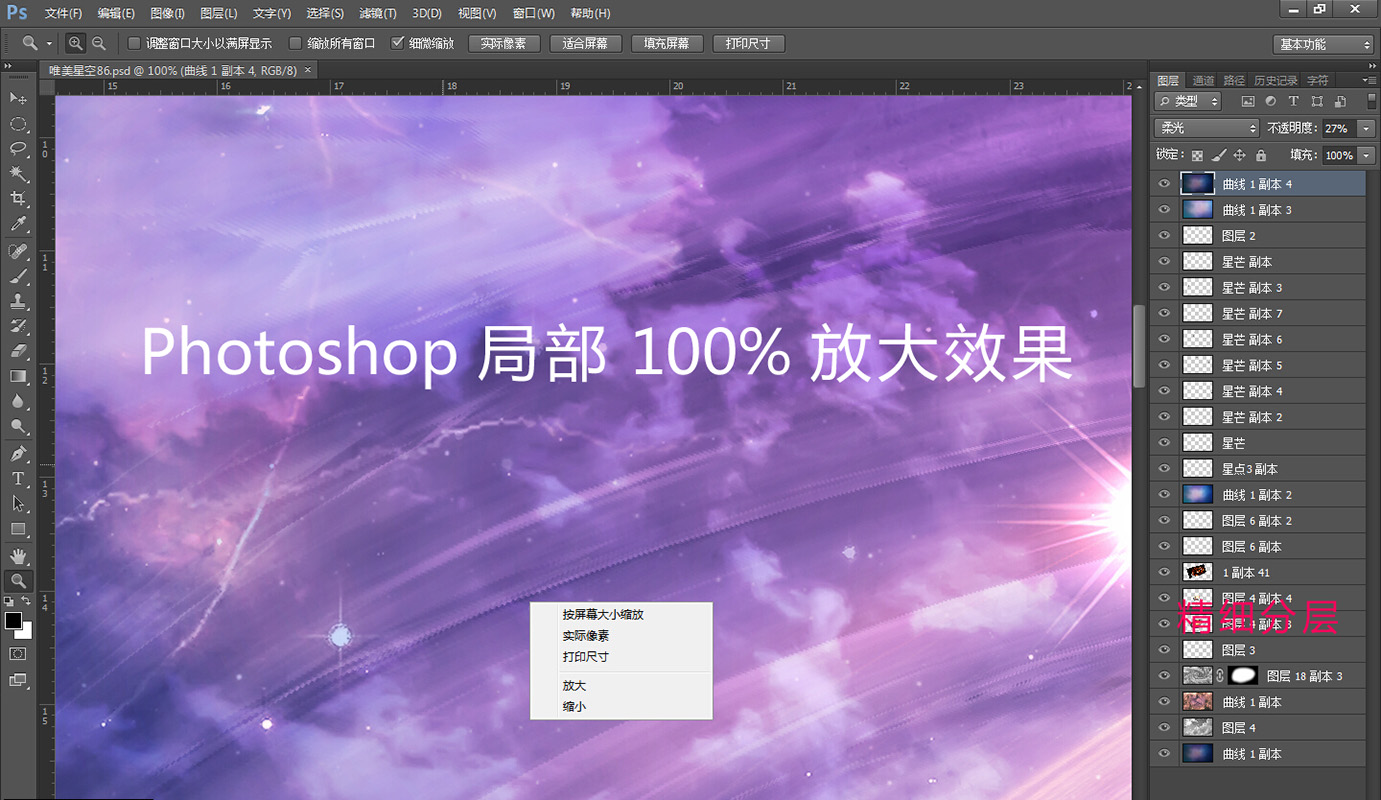The image size is (1381, 800).
Task: Select the Move tool
Action: [x=18, y=98]
